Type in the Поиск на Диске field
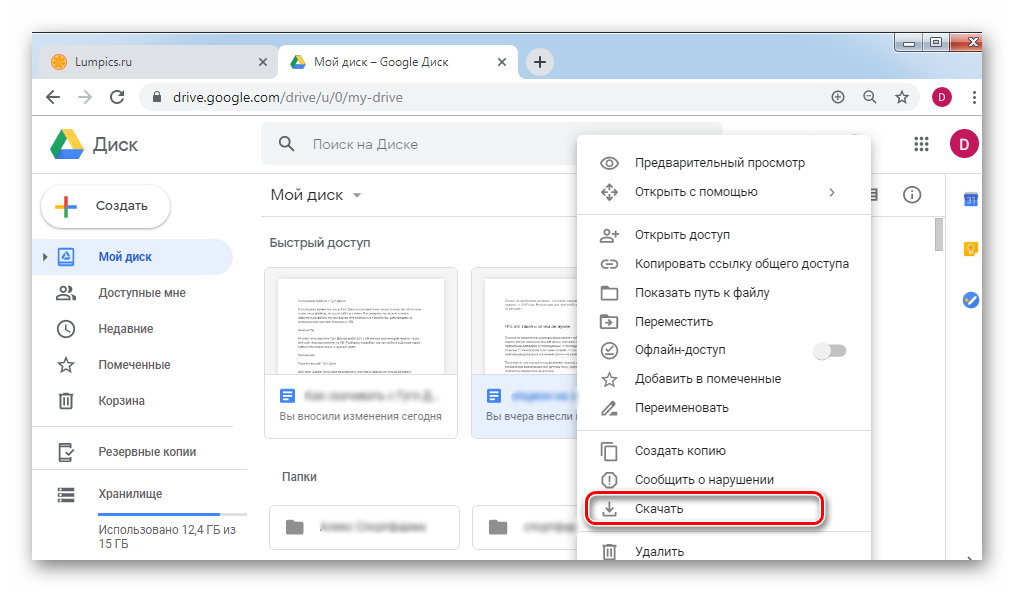 (x=440, y=144)
